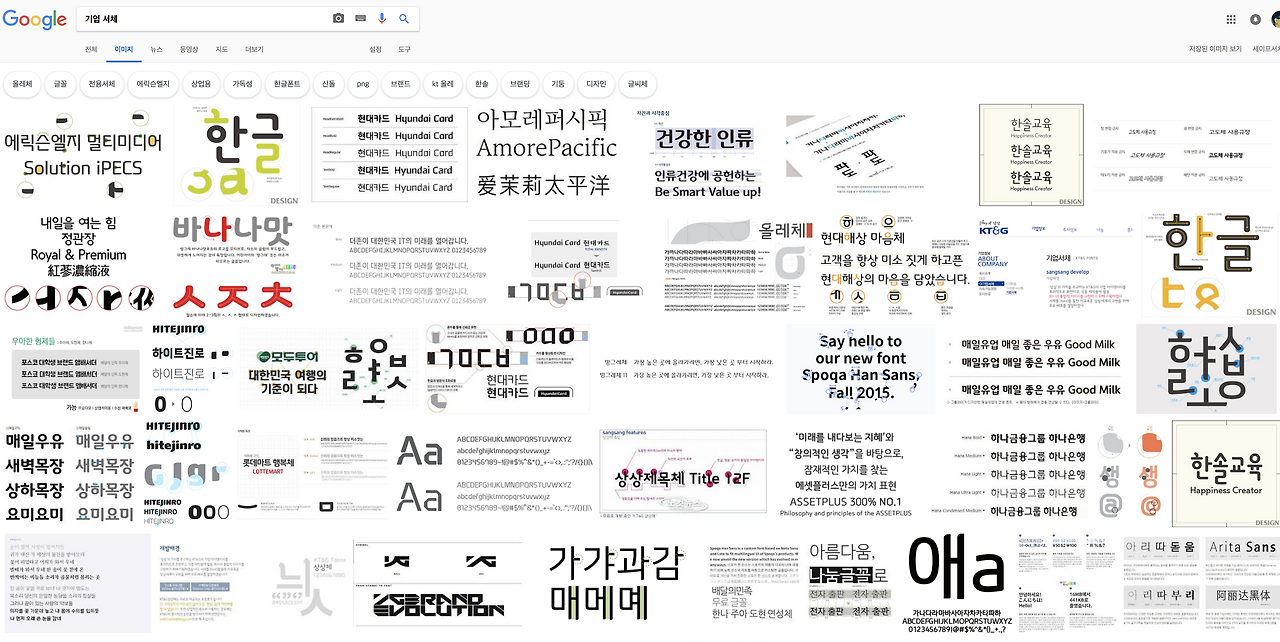Filter by the png chip
Image resolution: width=1280 pixels, height=642 pixels.
[363, 84]
